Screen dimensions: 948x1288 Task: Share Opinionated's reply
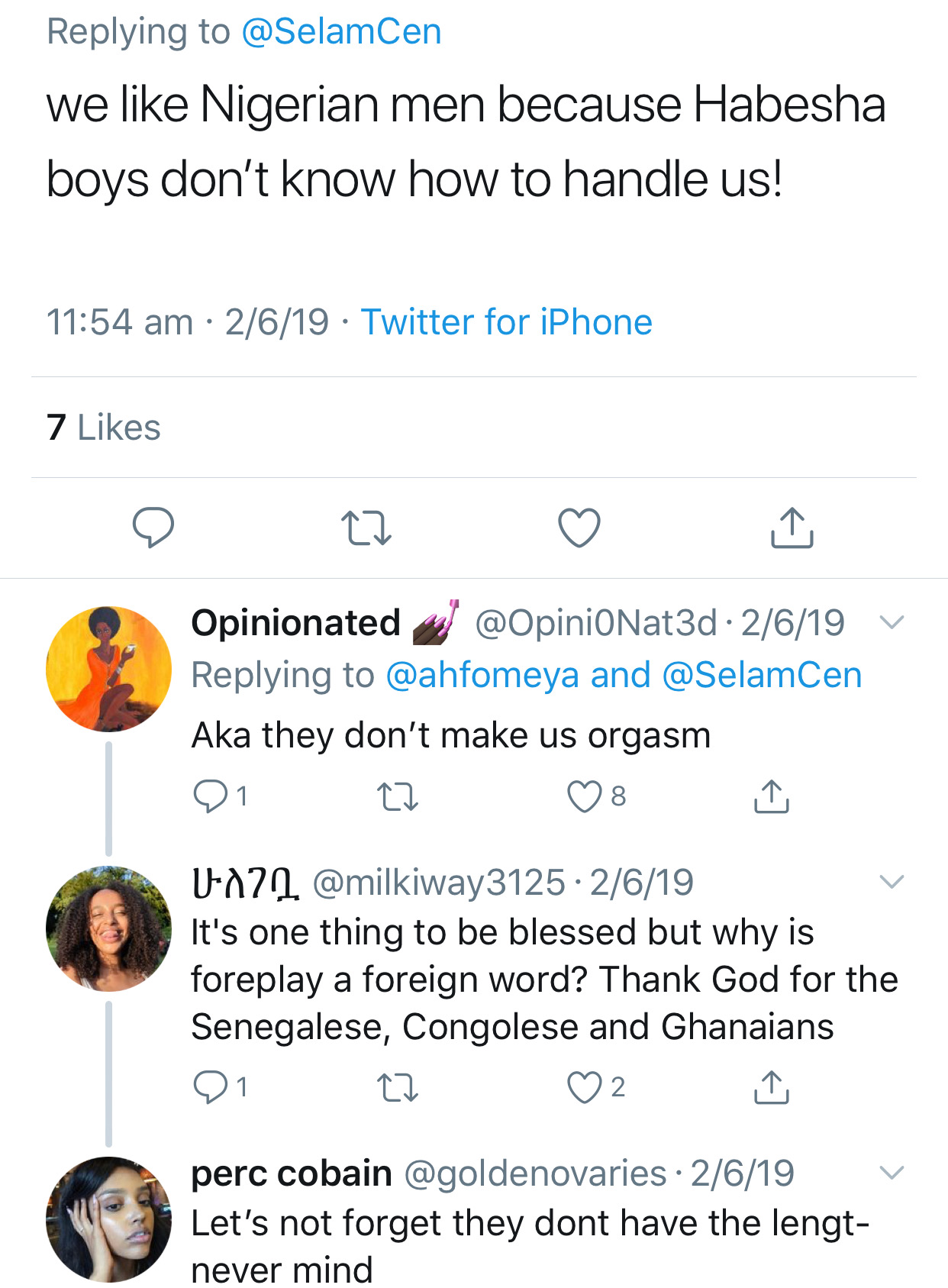click(x=772, y=796)
